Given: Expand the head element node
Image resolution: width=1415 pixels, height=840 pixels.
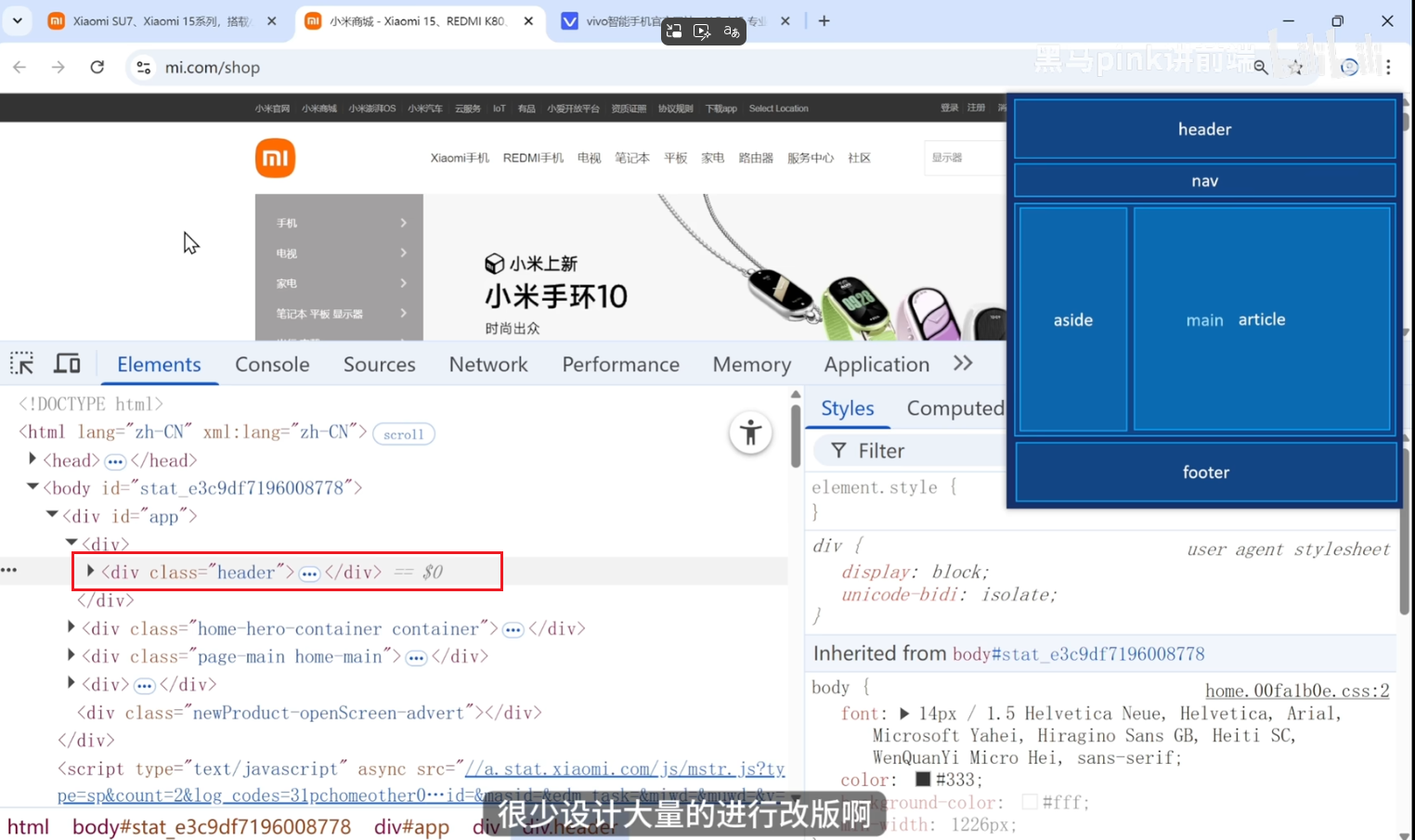Looking at the screenshot, I should [32, 459].
